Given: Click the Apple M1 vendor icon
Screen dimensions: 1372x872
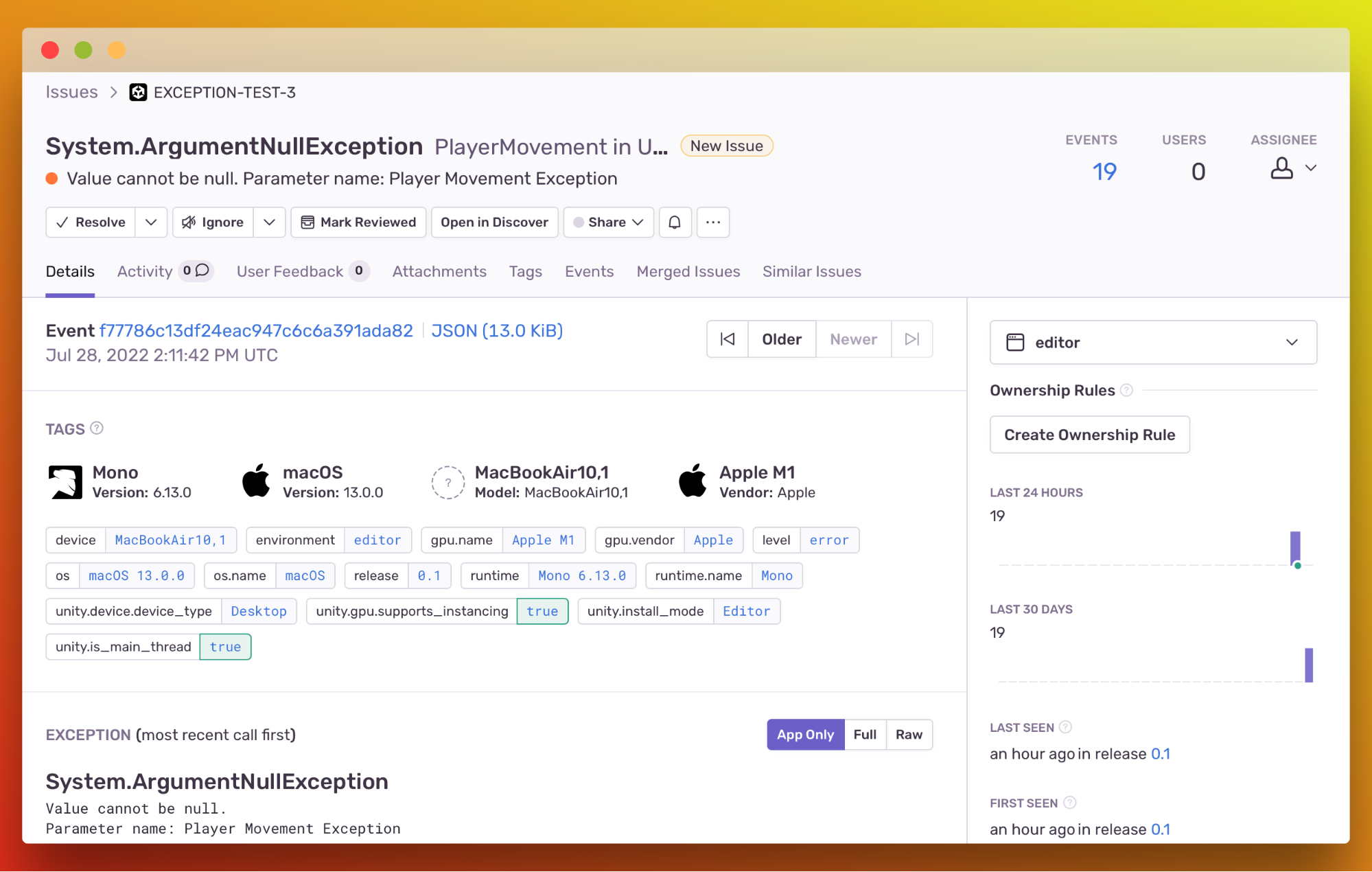Looking at the screenshot, I should click(693, 481).
